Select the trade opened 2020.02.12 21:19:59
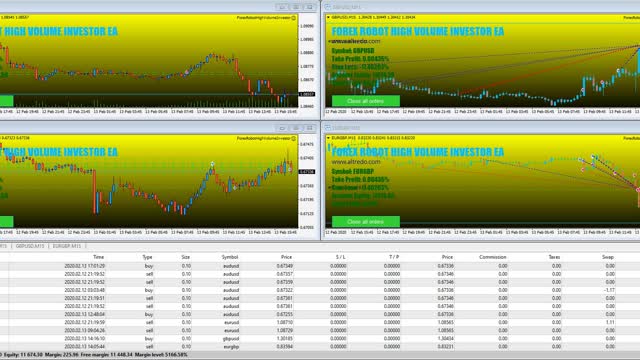 click(x=320, y=322)
